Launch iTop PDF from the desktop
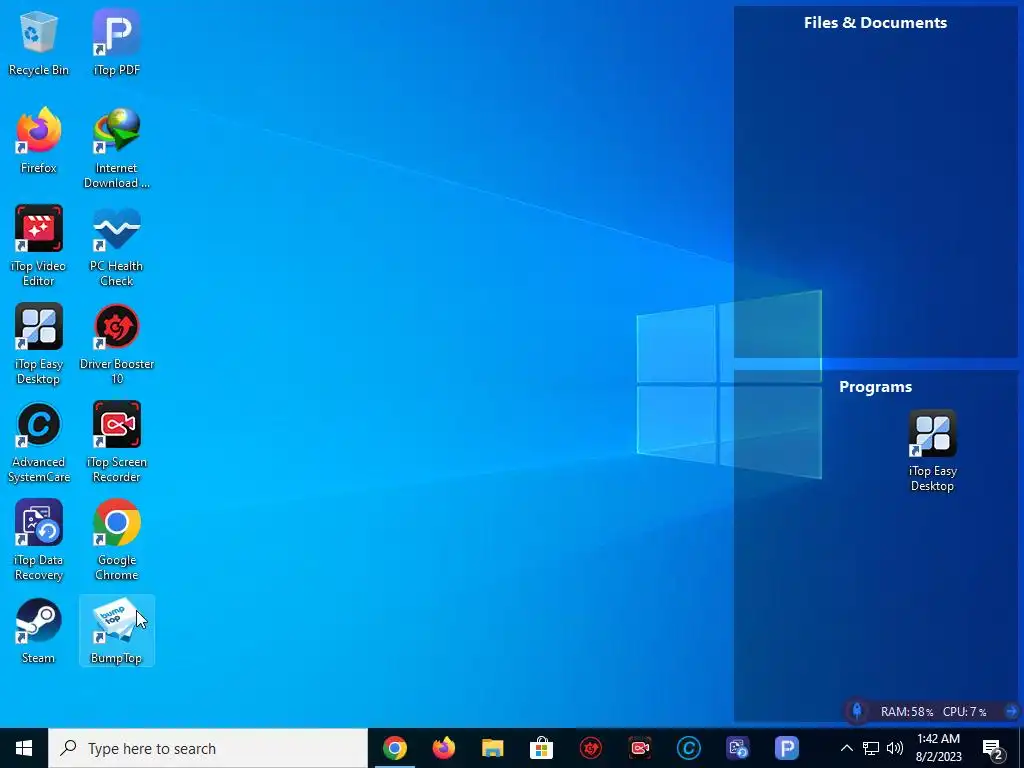Viewport: 1024px width, 768px height. click(x=116, y=42)
